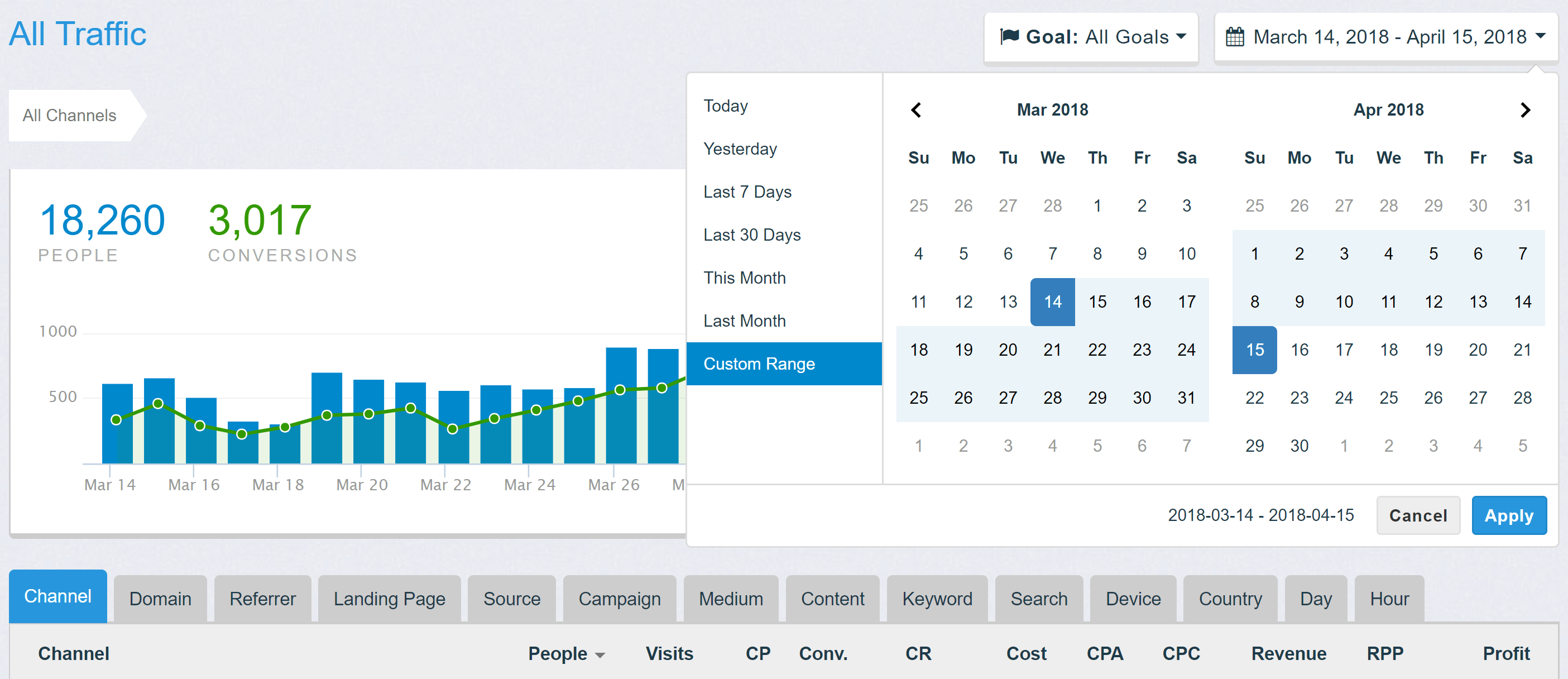Click the flag icon beside Goal
Screen dimensions: 1568x679
pyautogui.click(x=1009, y=36)
